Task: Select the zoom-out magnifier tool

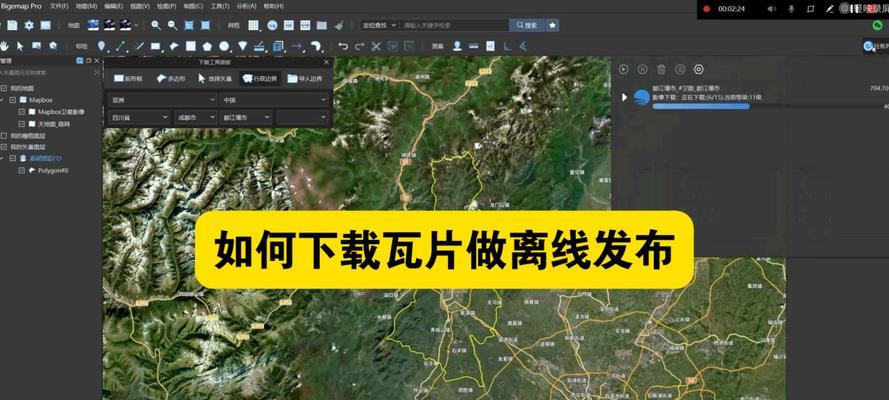Action: [x=172, y=25]
